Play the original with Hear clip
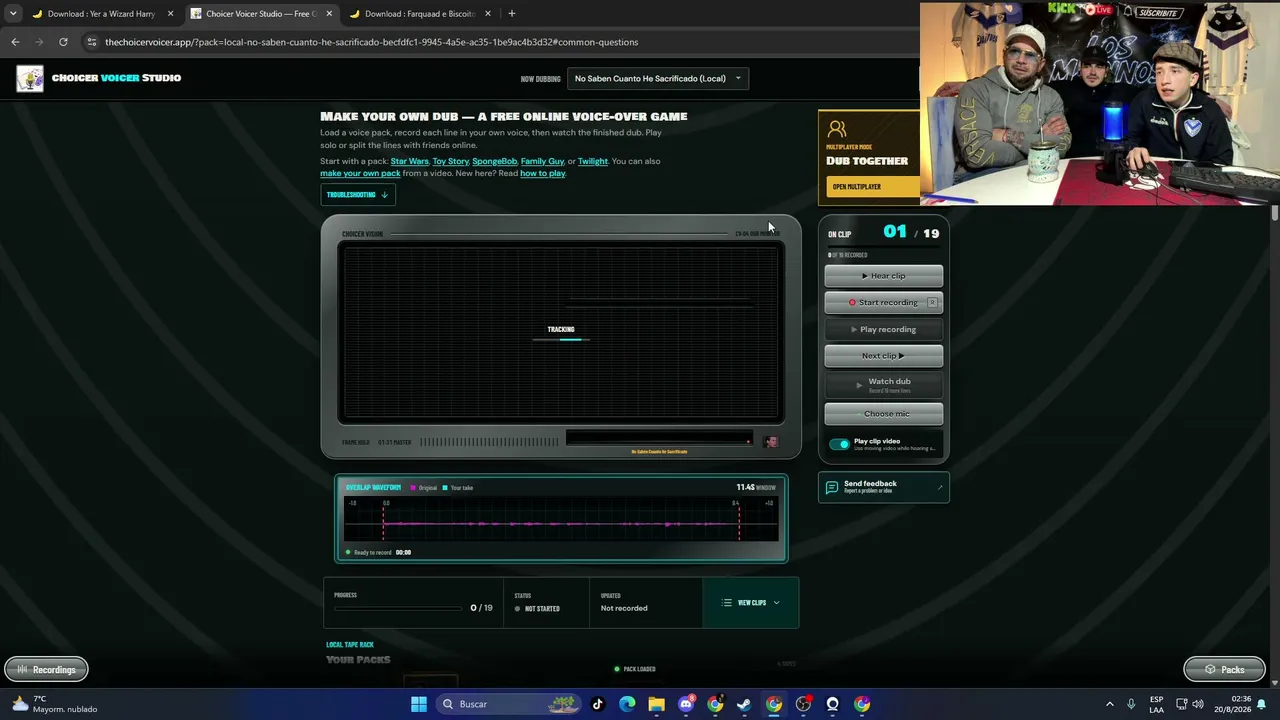 point(883,276)
